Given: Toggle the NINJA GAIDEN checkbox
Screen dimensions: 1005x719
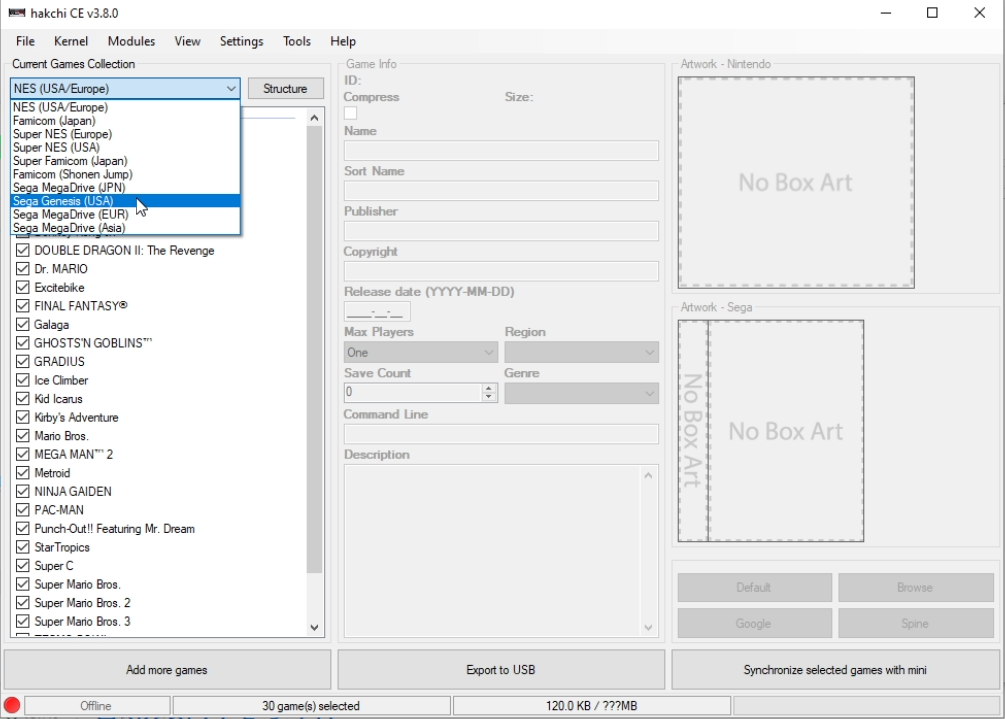Looking at the screenshot, I should pyautogui.click(x=23, y=492).
